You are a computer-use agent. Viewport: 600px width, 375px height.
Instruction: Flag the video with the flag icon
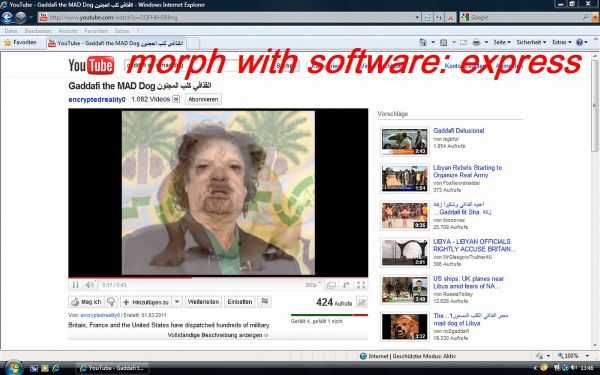[264, 302]
